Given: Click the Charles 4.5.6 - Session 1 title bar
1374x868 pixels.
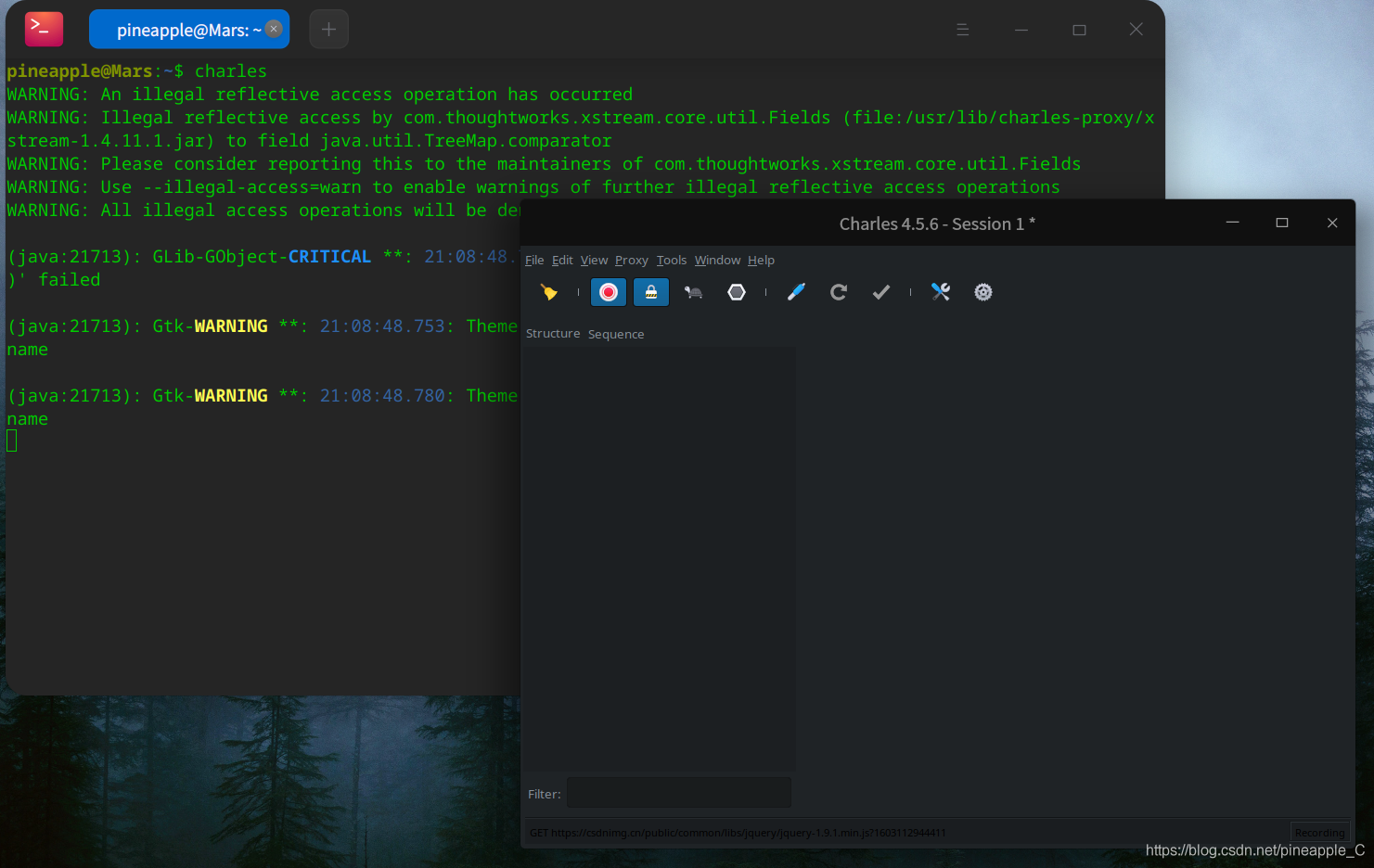Looking at the screenshot, I should (937, 223).
